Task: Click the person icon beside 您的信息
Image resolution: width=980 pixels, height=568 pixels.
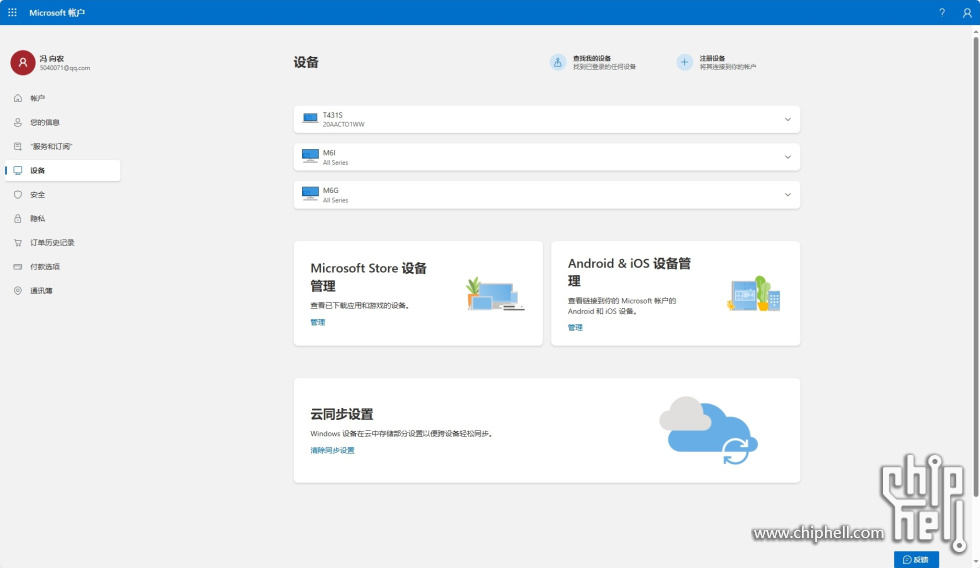Action: pos(18,122)
